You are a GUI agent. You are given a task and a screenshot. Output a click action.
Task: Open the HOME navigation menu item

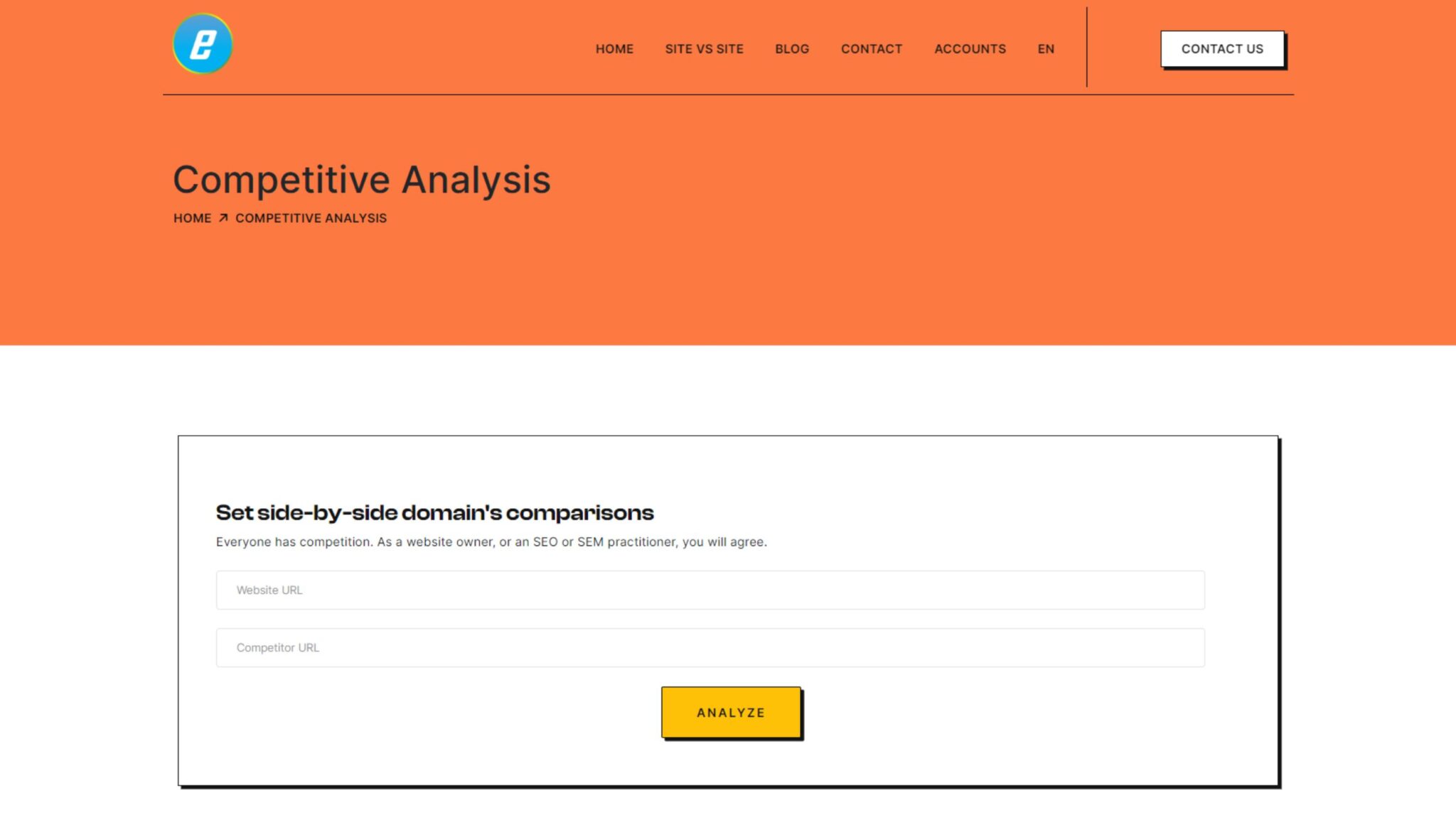click(x=614, y=49)
